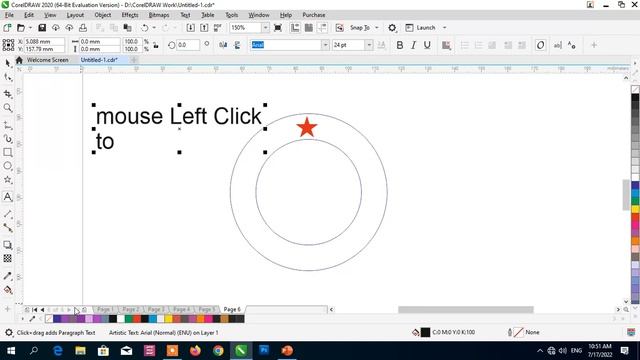This screenshot has width=640, height=360.
Task: Open the Bitmaps menu
Action: [x=159, y=15]
